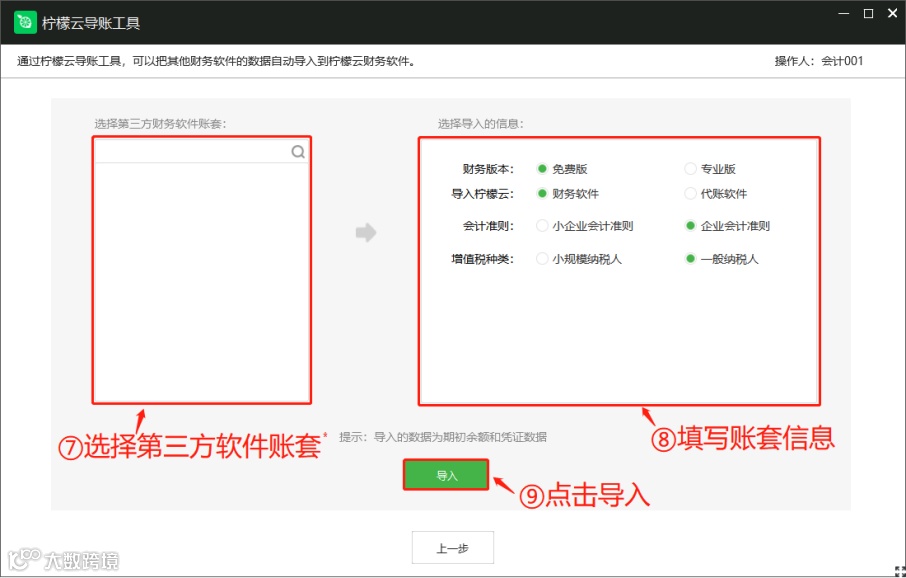Click the search magnifier icon in account box
The width and height of the screenshot is (906, 578).
(298, 151)
